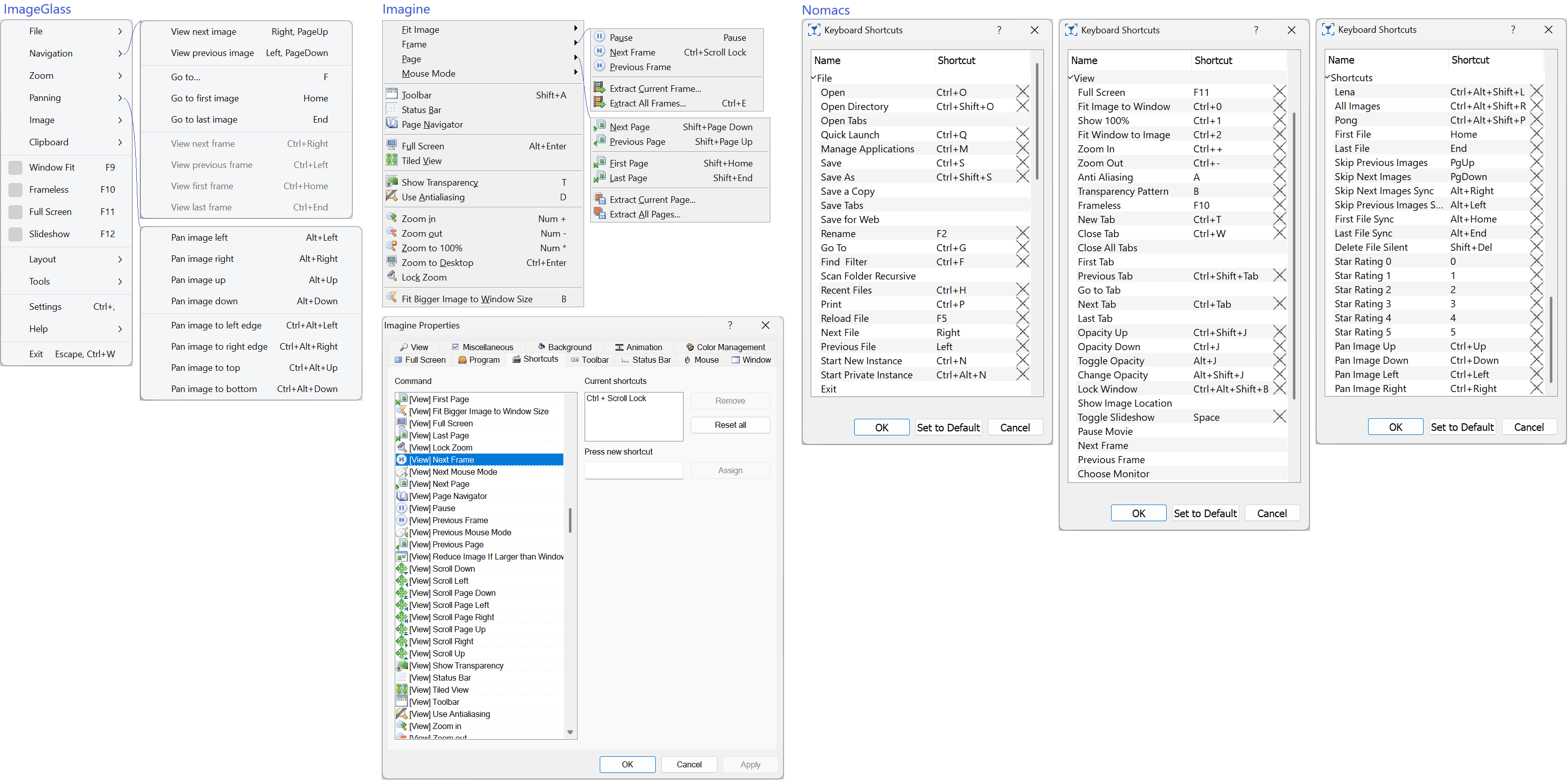The image size is (1568, 780).
Task: Collapse the File tree in Nomacs shortcuts
Action: [x=814, y=78]
